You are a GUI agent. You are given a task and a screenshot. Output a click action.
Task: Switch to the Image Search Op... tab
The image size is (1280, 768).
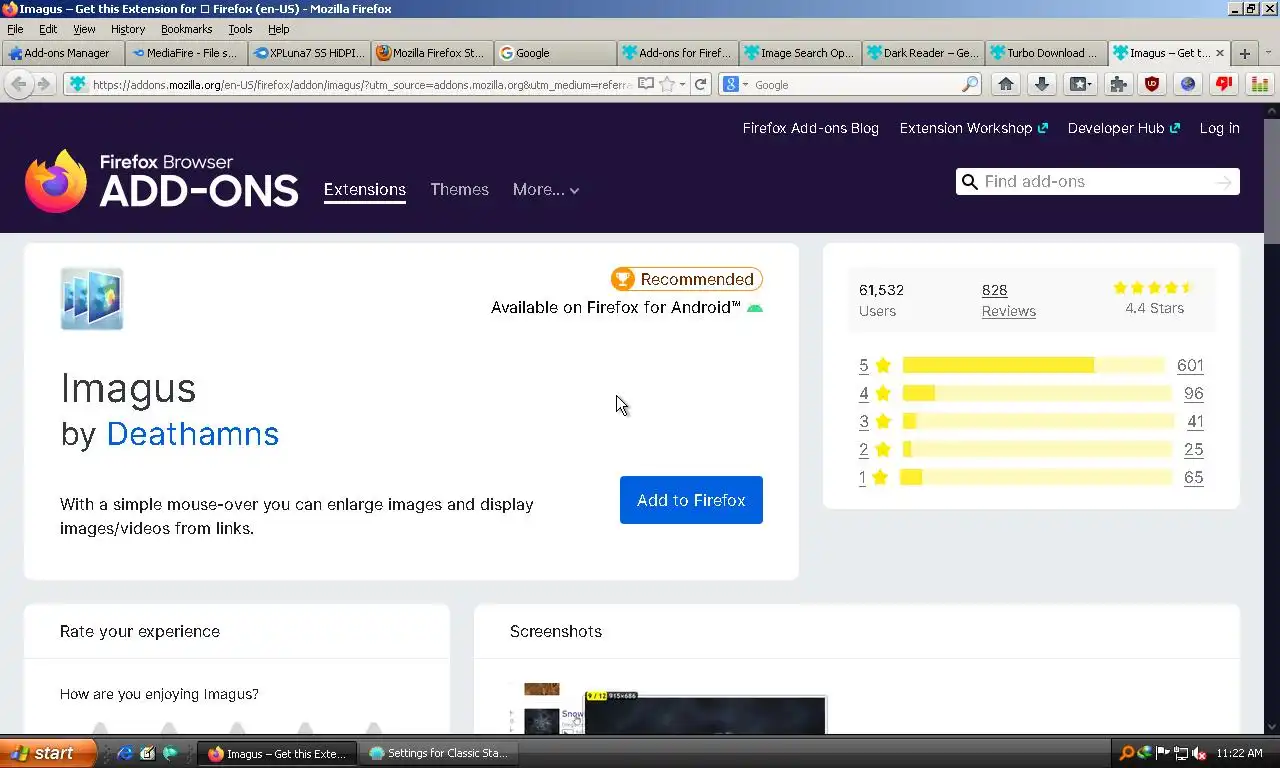(x=800, y=53)
